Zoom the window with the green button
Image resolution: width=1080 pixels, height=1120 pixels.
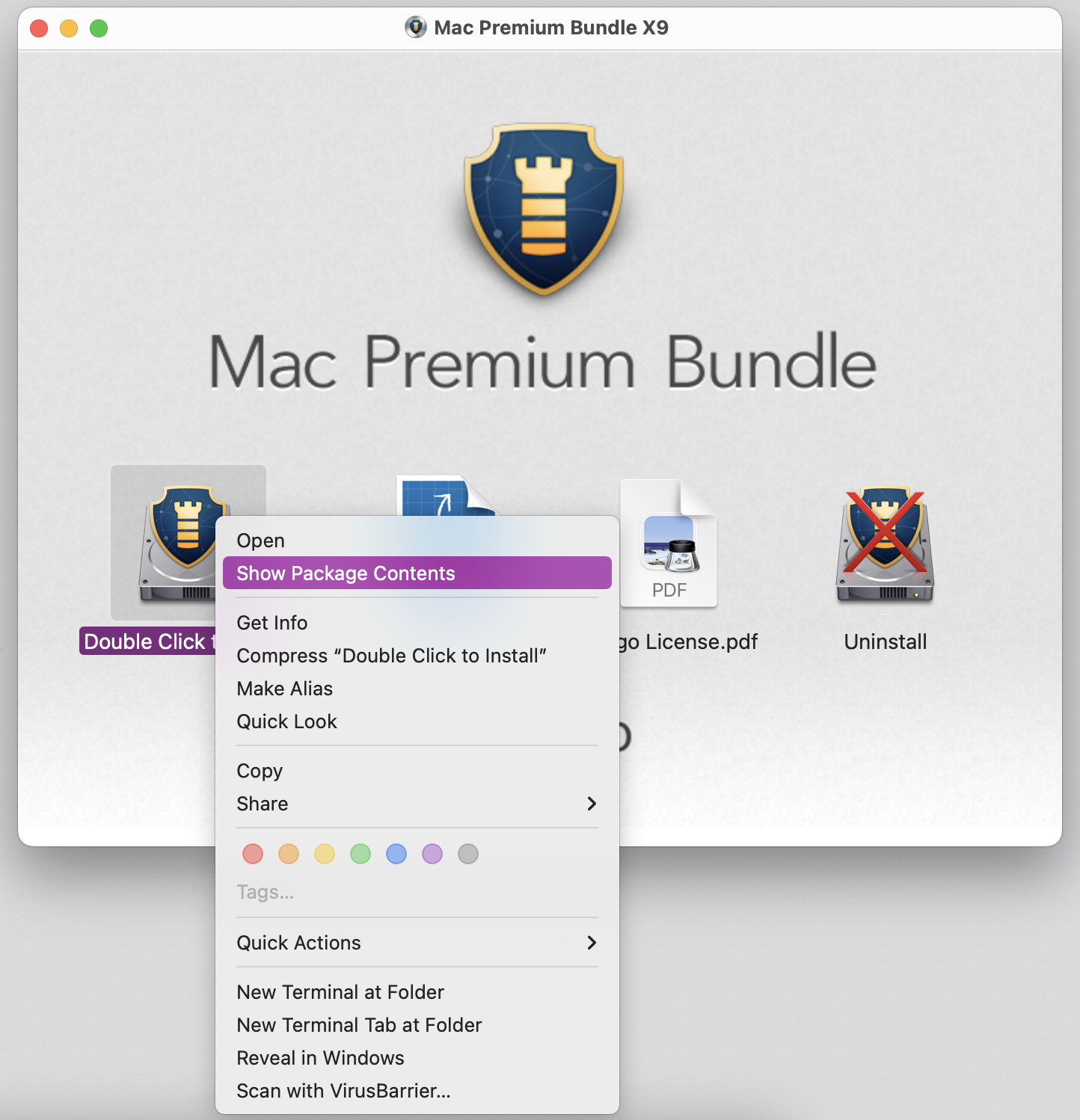(99, 28)
